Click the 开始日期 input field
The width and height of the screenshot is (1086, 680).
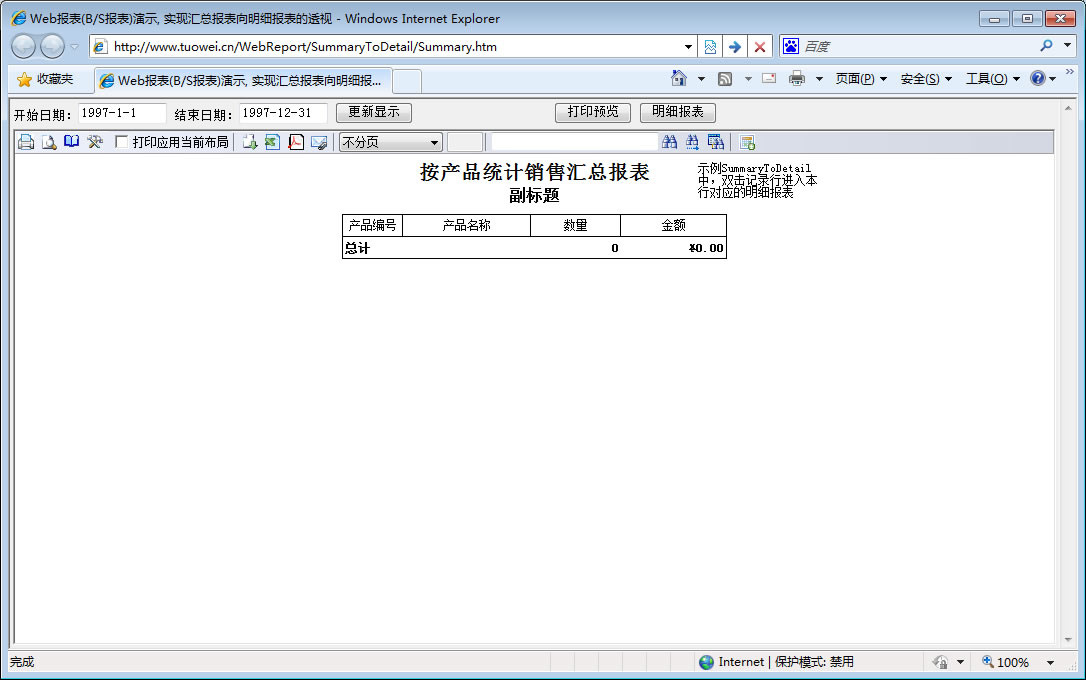(x=121, y=113)
